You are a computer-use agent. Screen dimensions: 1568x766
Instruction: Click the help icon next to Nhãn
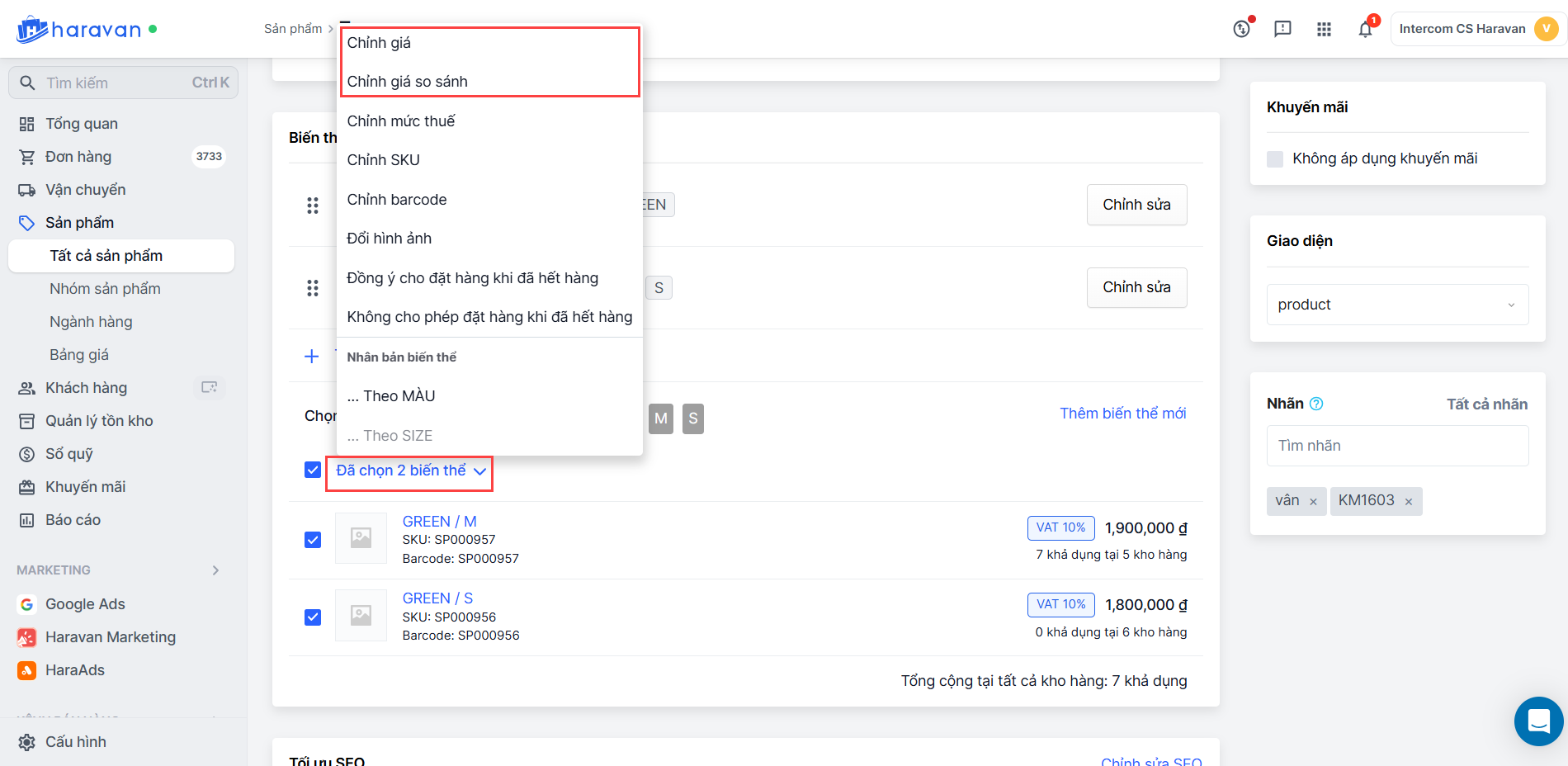(x=1316, y=404)
